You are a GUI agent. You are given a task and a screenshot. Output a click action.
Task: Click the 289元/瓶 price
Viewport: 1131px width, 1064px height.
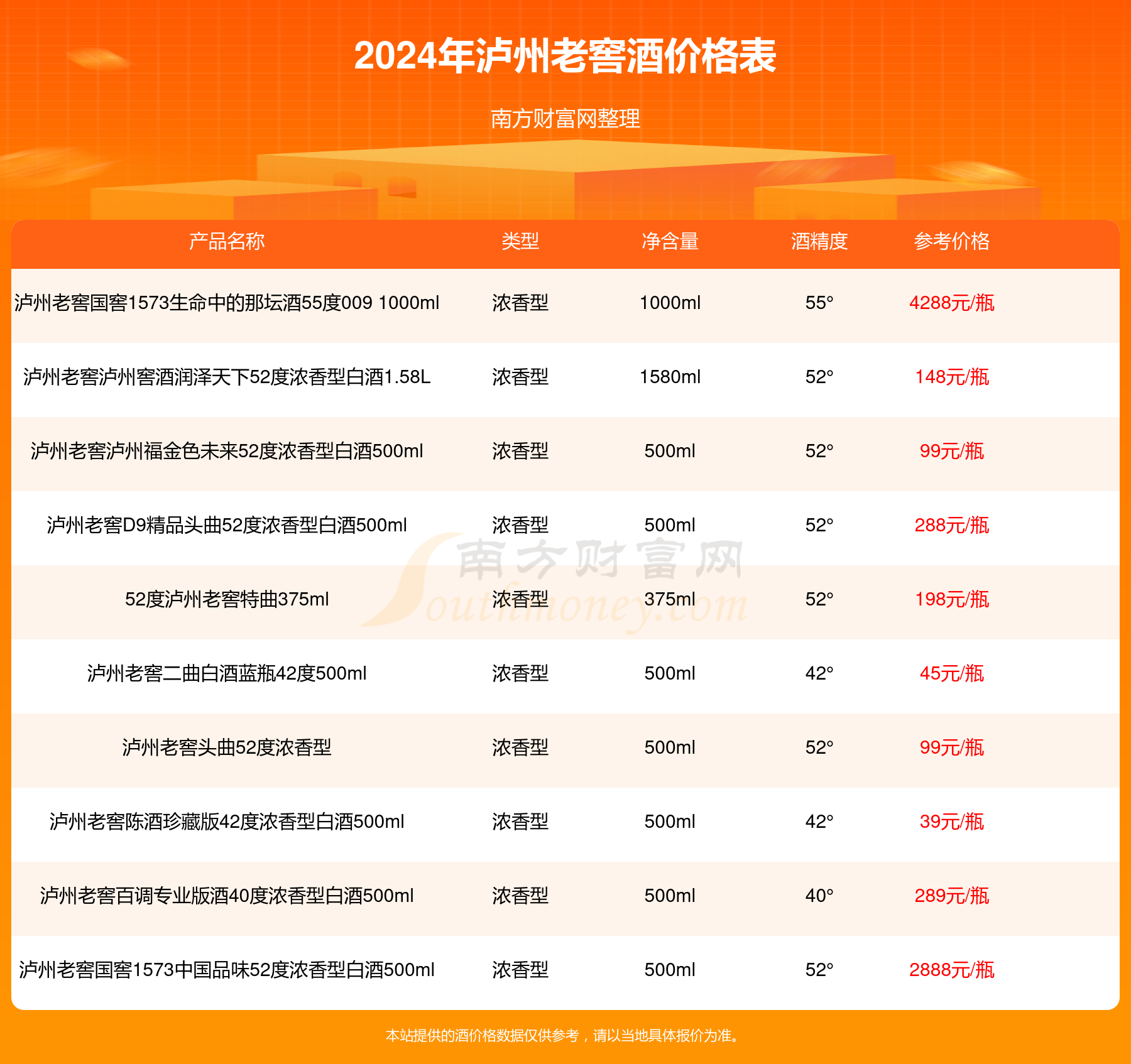pos(952,896)
